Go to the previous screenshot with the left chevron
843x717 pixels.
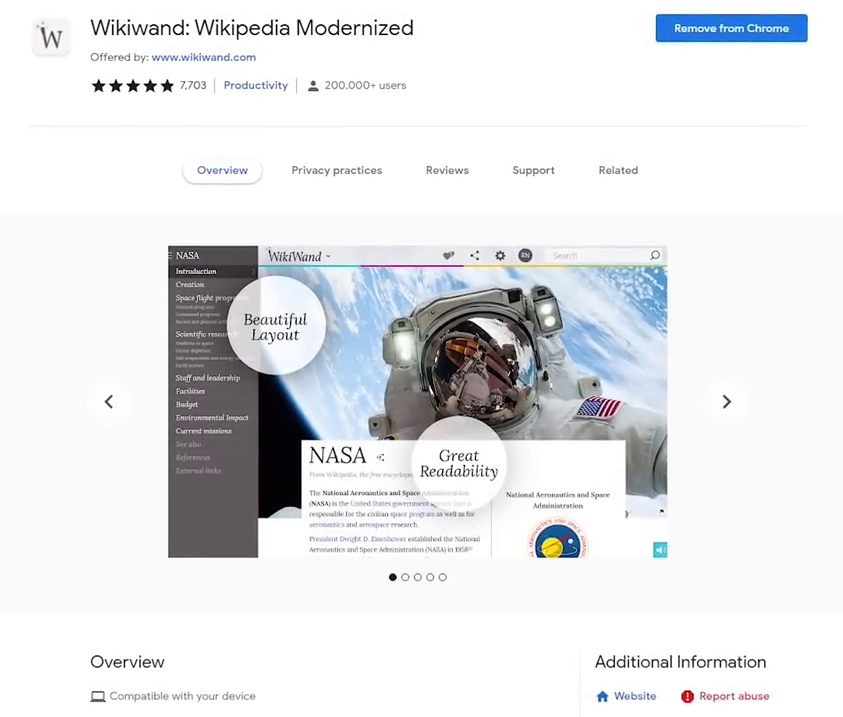coord(109,401)
